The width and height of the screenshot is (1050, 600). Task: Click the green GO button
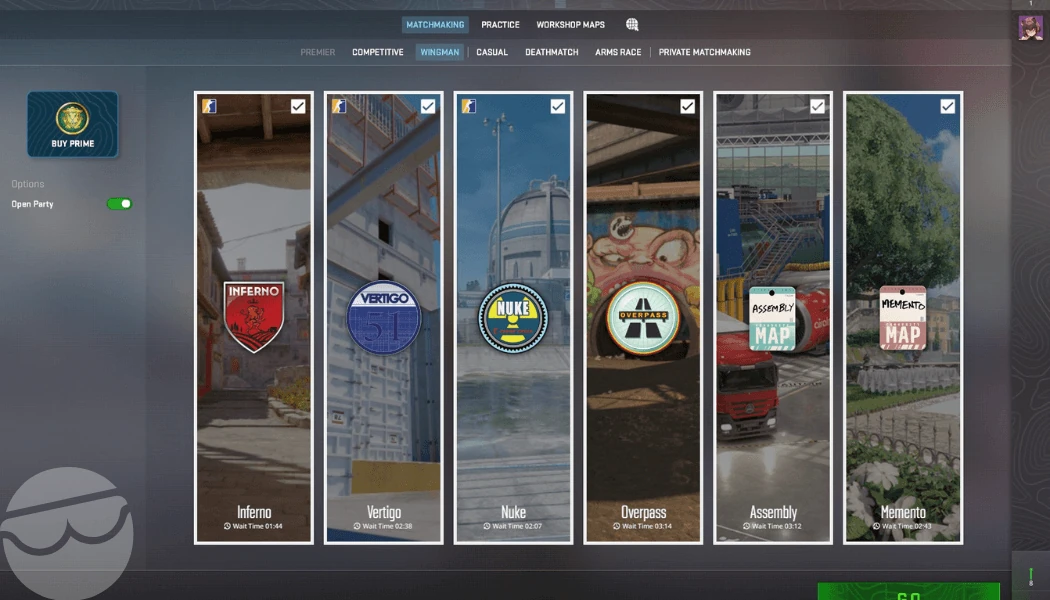click(909, 591)
